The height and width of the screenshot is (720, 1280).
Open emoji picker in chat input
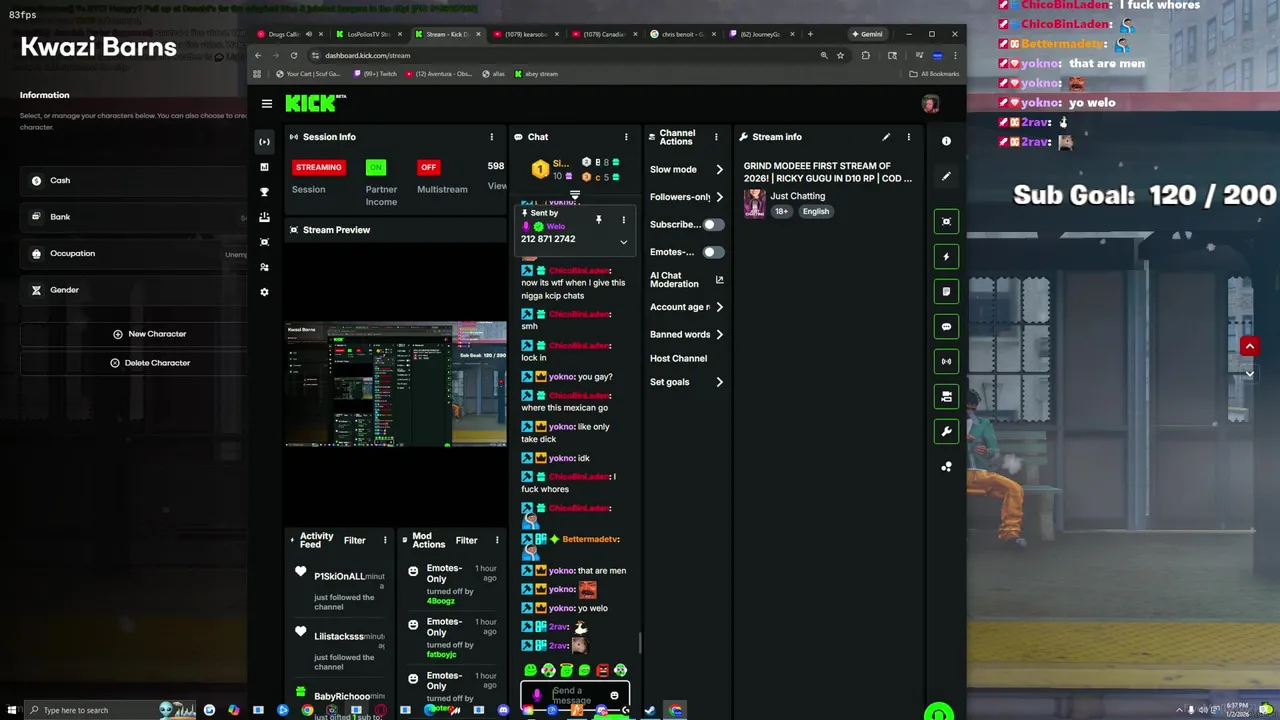(x=614, y=695)
